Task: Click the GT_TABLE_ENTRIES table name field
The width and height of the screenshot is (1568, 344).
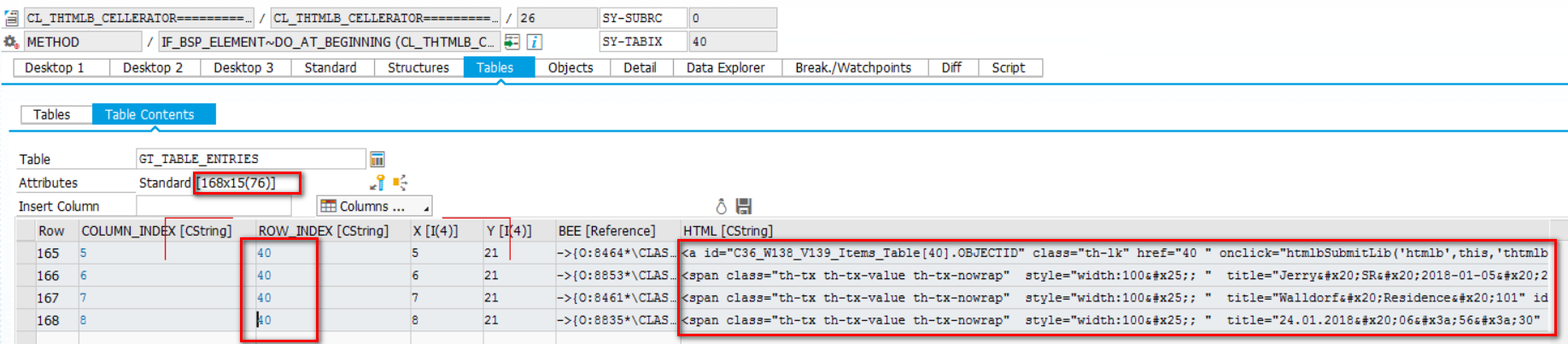Action: (x=251, y=159)
